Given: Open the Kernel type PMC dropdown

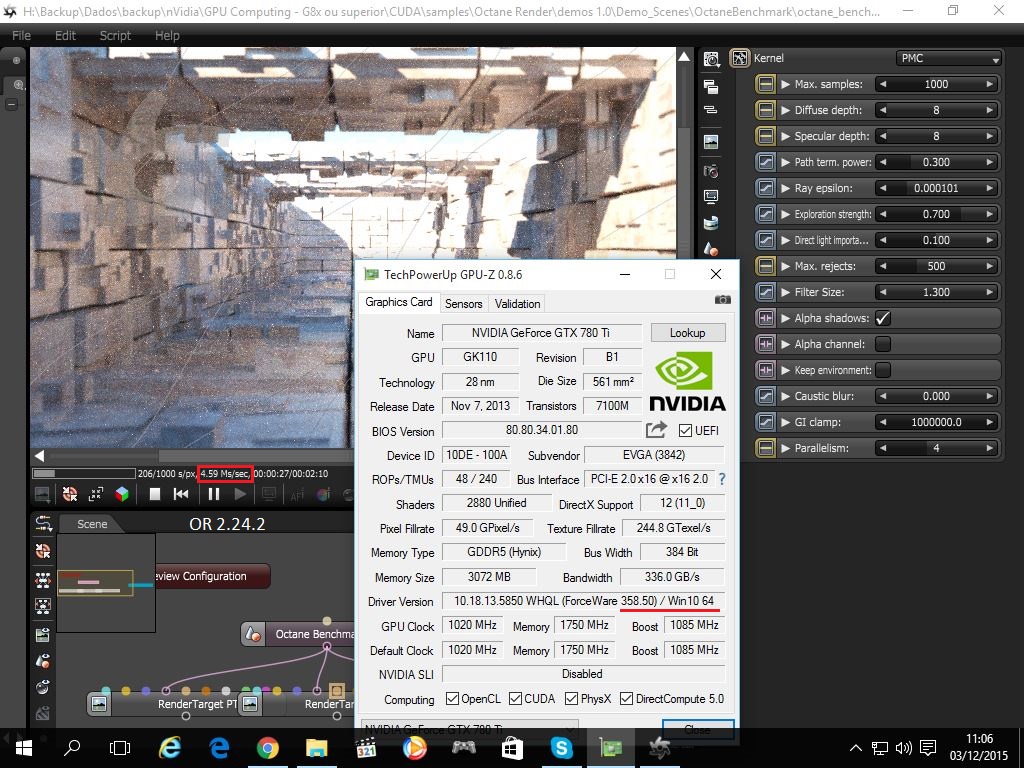Looking at the screenshot, I should [949, 58].
